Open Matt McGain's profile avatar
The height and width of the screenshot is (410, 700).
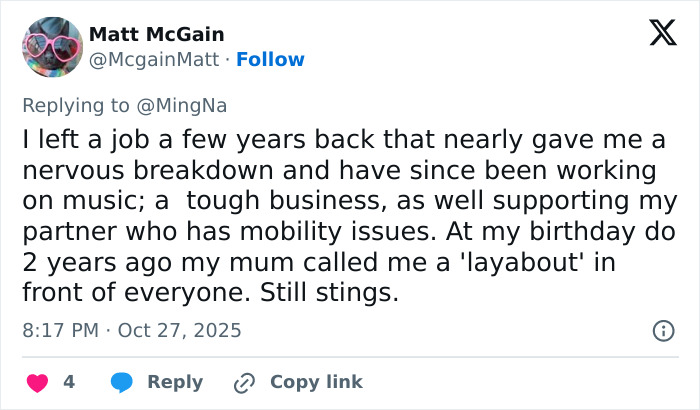tap(51, 46)
